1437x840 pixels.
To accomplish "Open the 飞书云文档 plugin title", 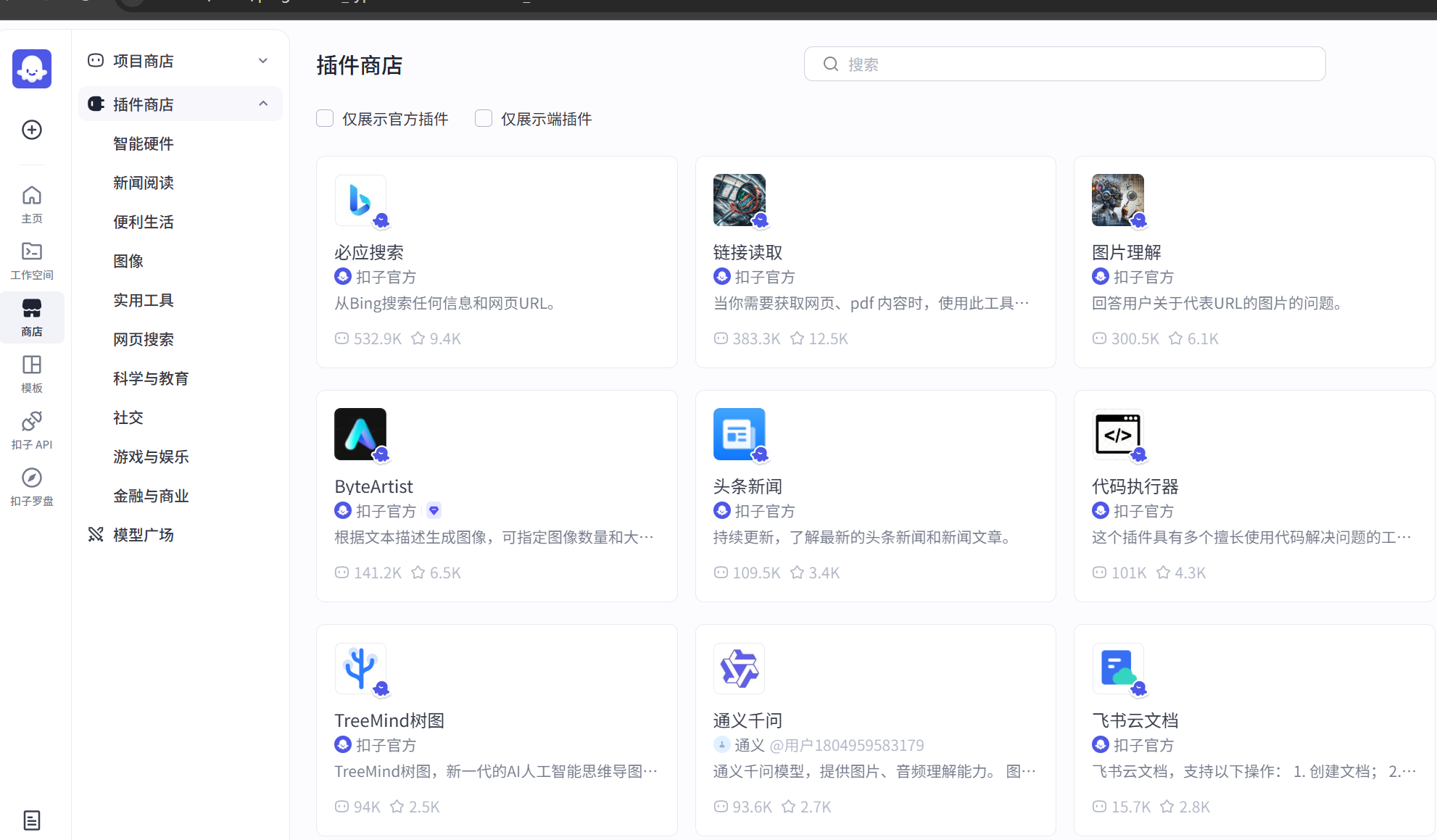I will click(1135, 720).
